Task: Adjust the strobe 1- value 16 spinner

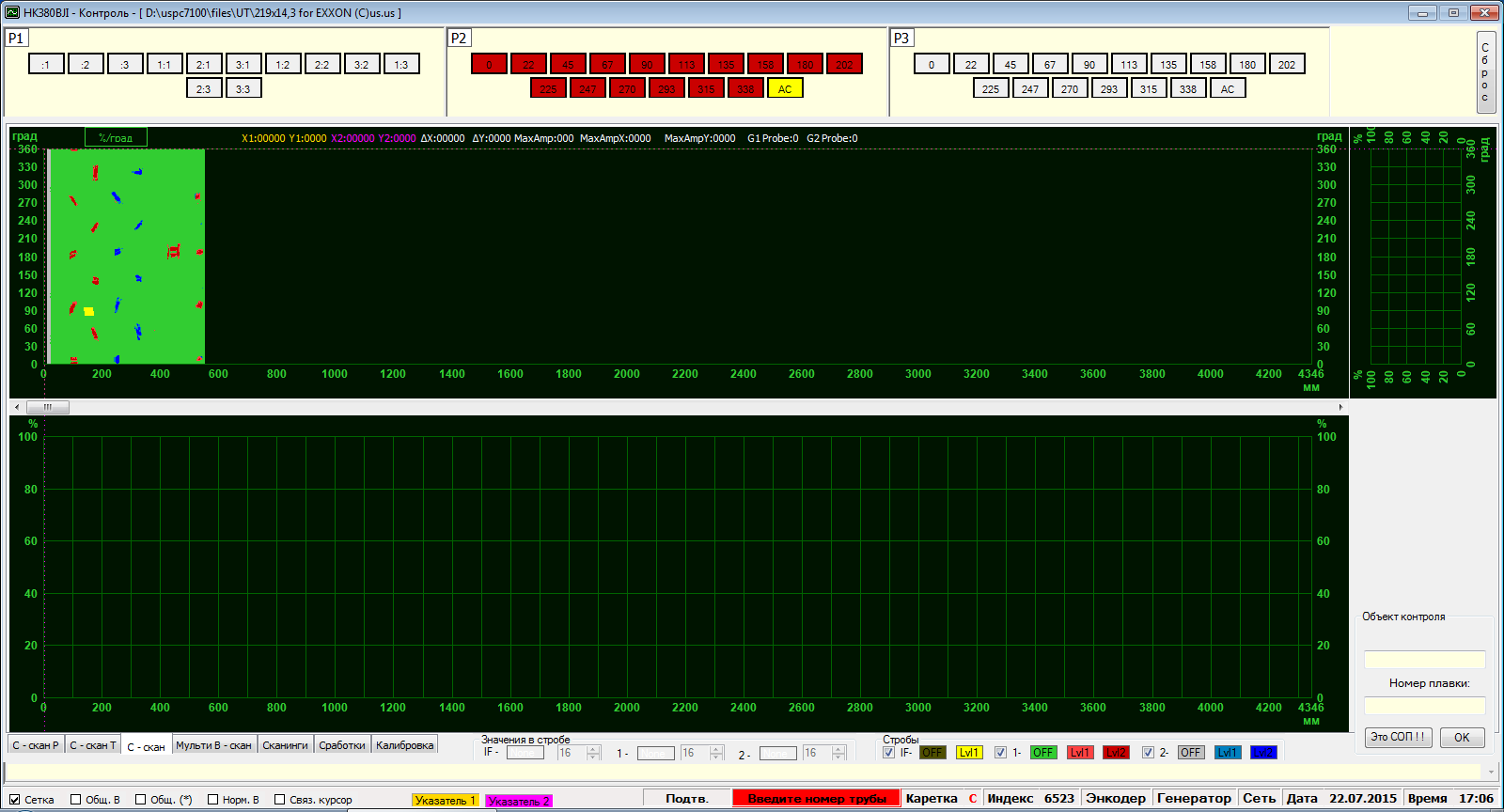Action: click(x=702, y=753)
